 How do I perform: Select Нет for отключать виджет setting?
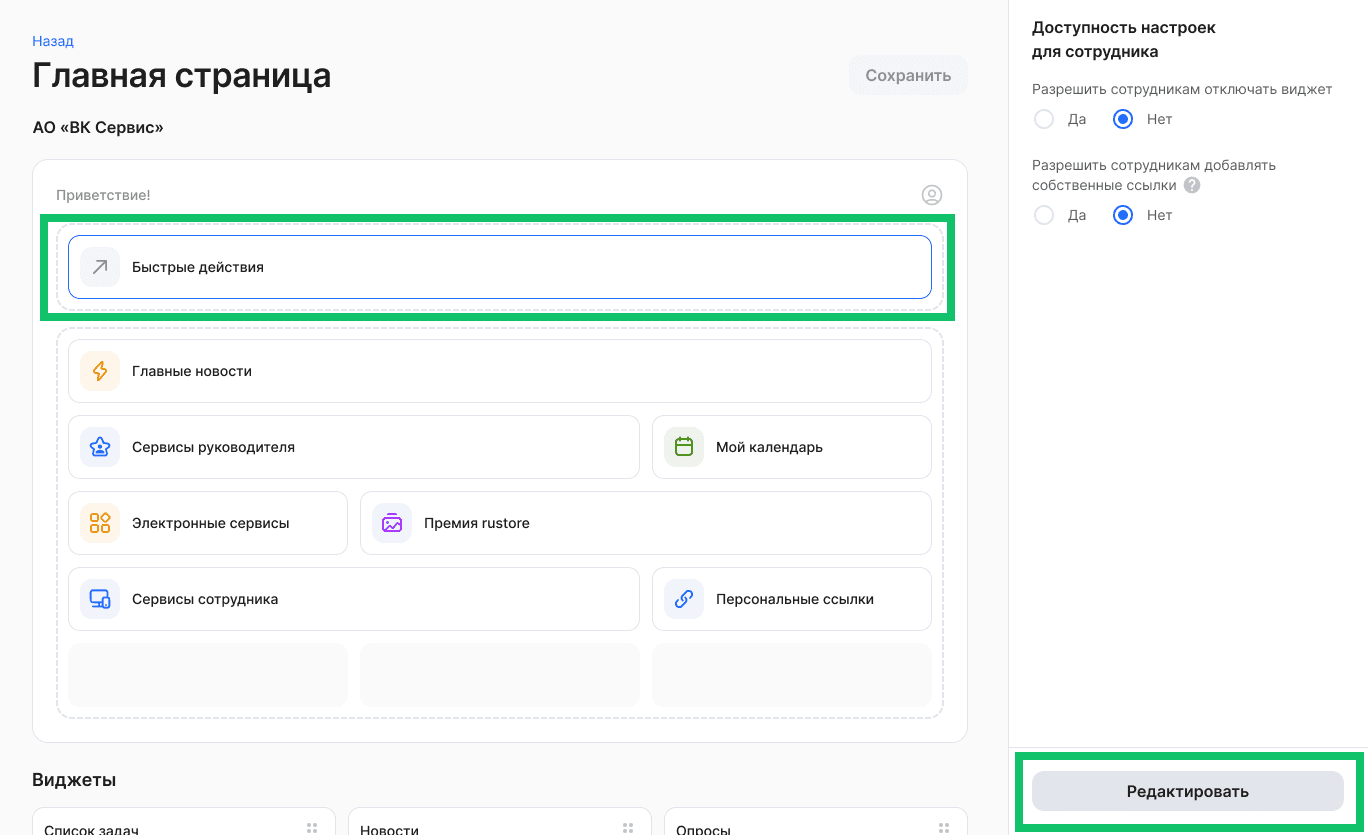1122,118
